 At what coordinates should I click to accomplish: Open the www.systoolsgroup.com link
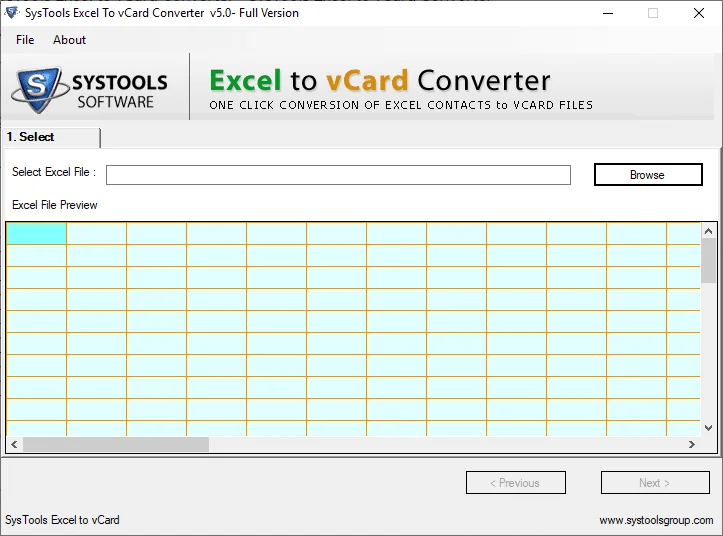tap(656, 520)
